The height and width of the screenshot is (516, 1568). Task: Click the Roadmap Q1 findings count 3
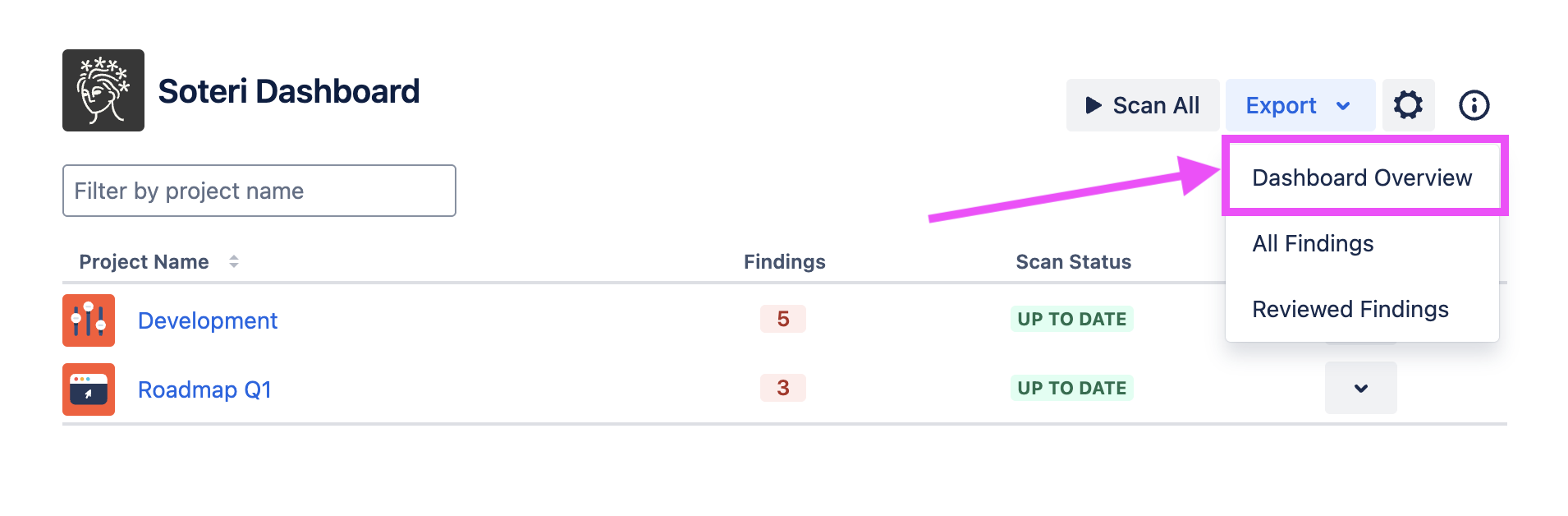(783, 388)
